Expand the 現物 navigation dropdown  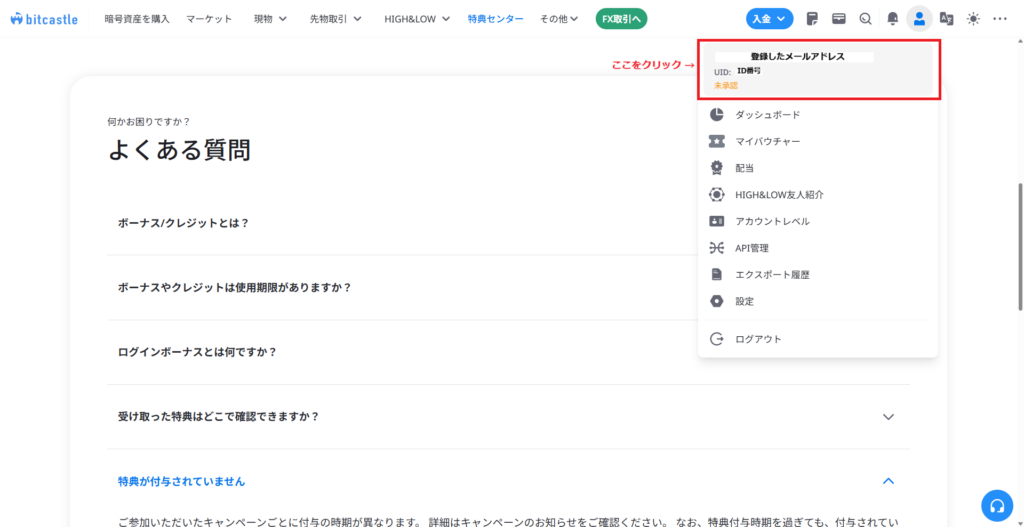(270, 19)
